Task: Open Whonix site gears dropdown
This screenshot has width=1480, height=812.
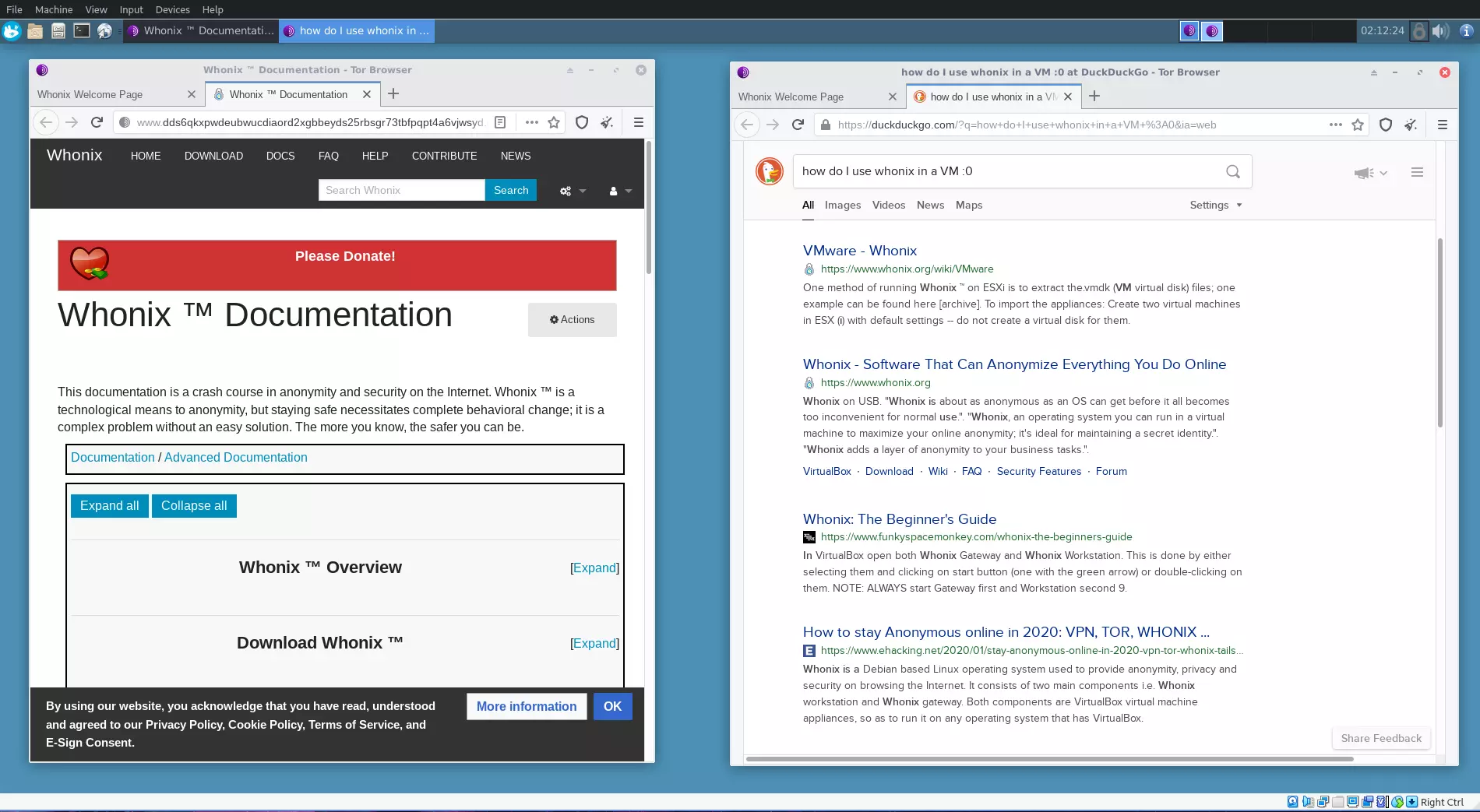Action: coord(573,191)
